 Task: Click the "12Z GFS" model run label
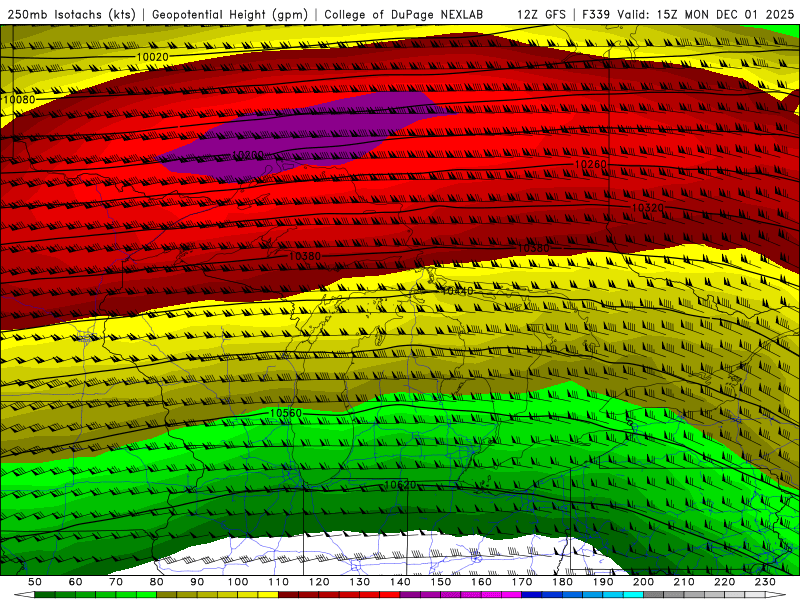click(x=541, y=14)
